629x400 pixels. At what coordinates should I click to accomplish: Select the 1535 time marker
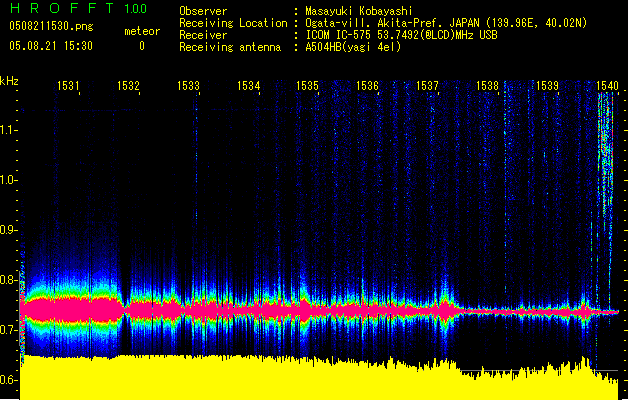click(307, 86)
